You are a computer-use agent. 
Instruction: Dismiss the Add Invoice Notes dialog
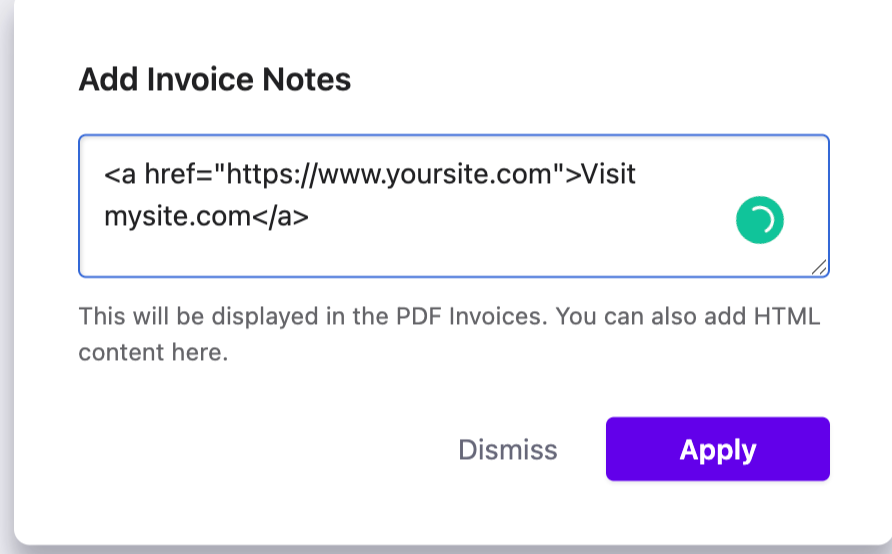click(507, 449)
